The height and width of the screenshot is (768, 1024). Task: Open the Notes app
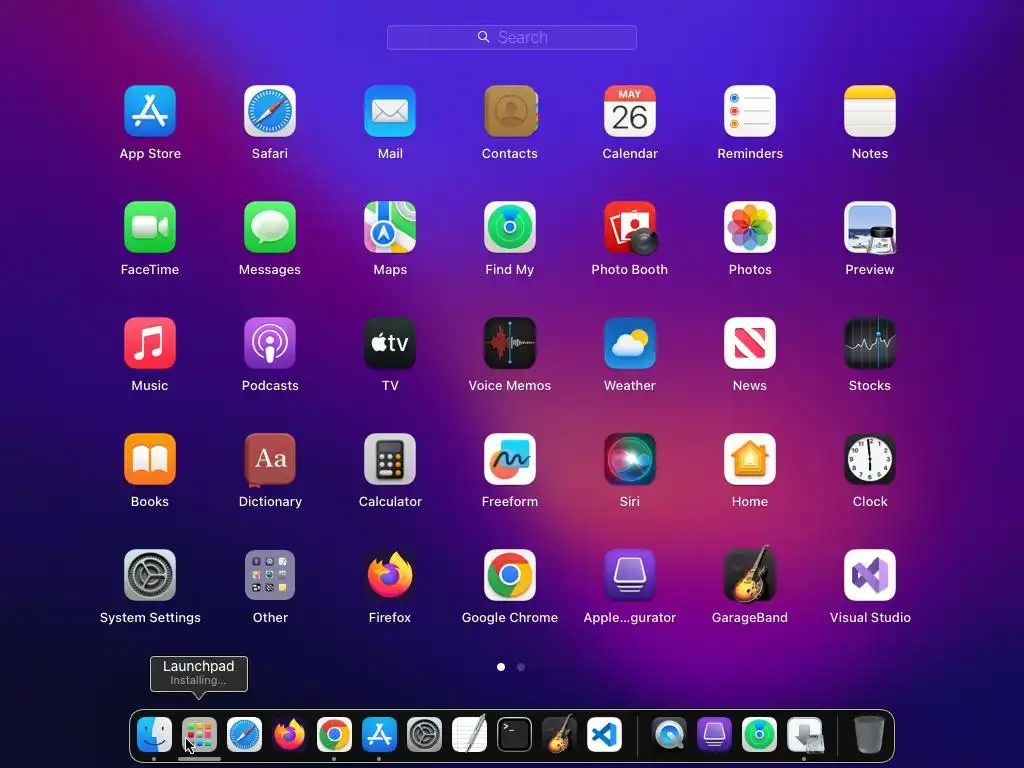[x=870, y=111]
